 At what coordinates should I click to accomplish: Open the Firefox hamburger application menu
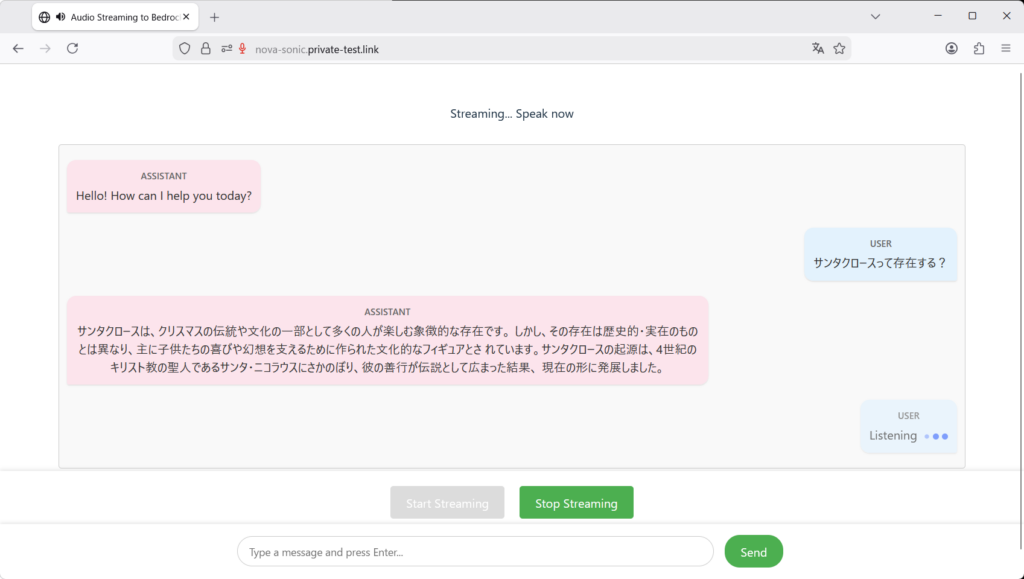pos(1006,48)
